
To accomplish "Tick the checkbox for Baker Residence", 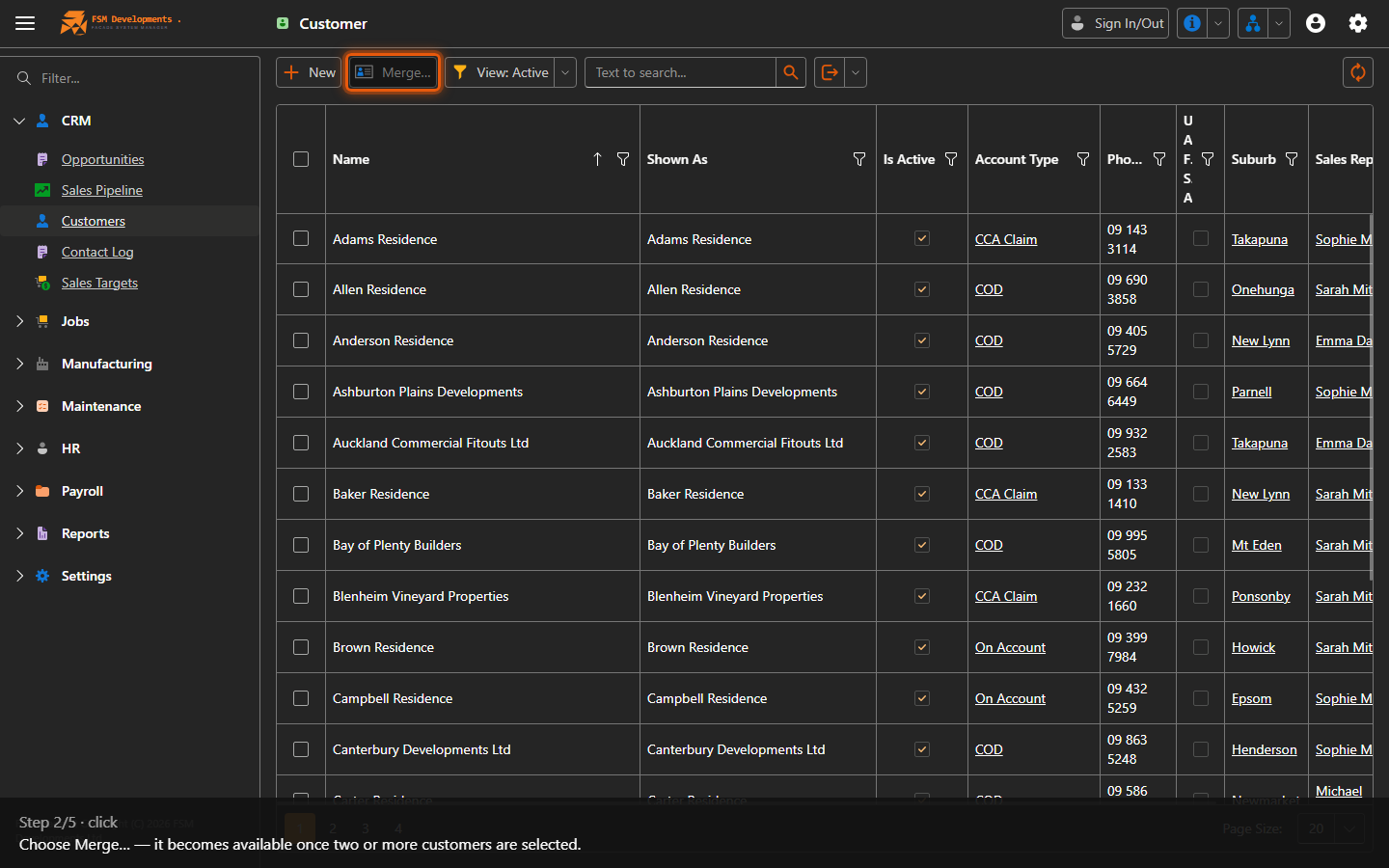I will 301,494.
